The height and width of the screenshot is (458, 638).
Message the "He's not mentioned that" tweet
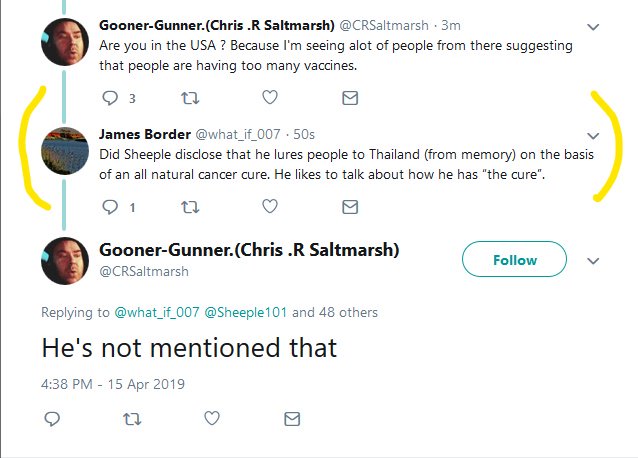(291, 418)
